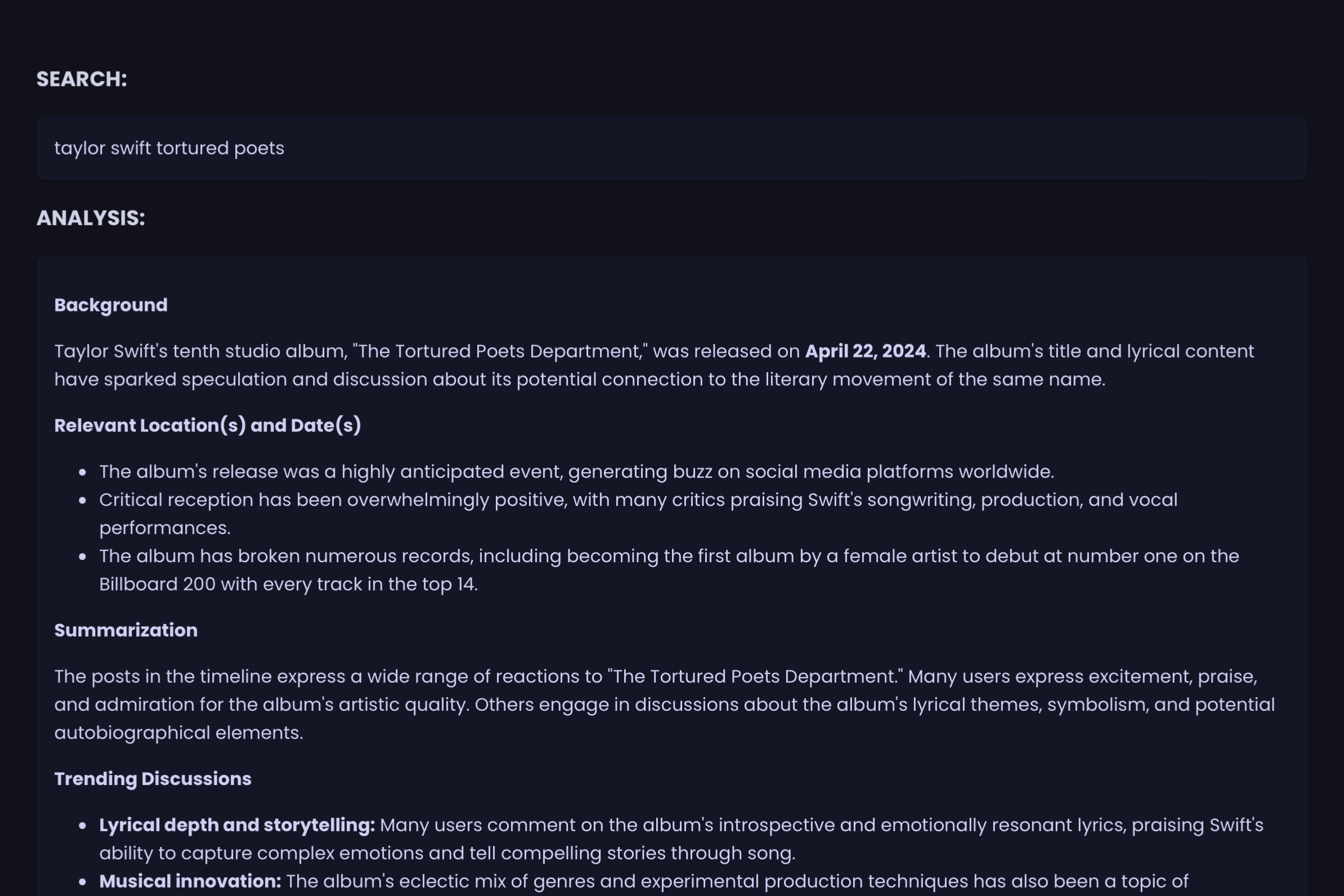Click the search box containing 'taylor swift tortured poets'
Screen dimensions: 1344x896
(x=671, y=148)
